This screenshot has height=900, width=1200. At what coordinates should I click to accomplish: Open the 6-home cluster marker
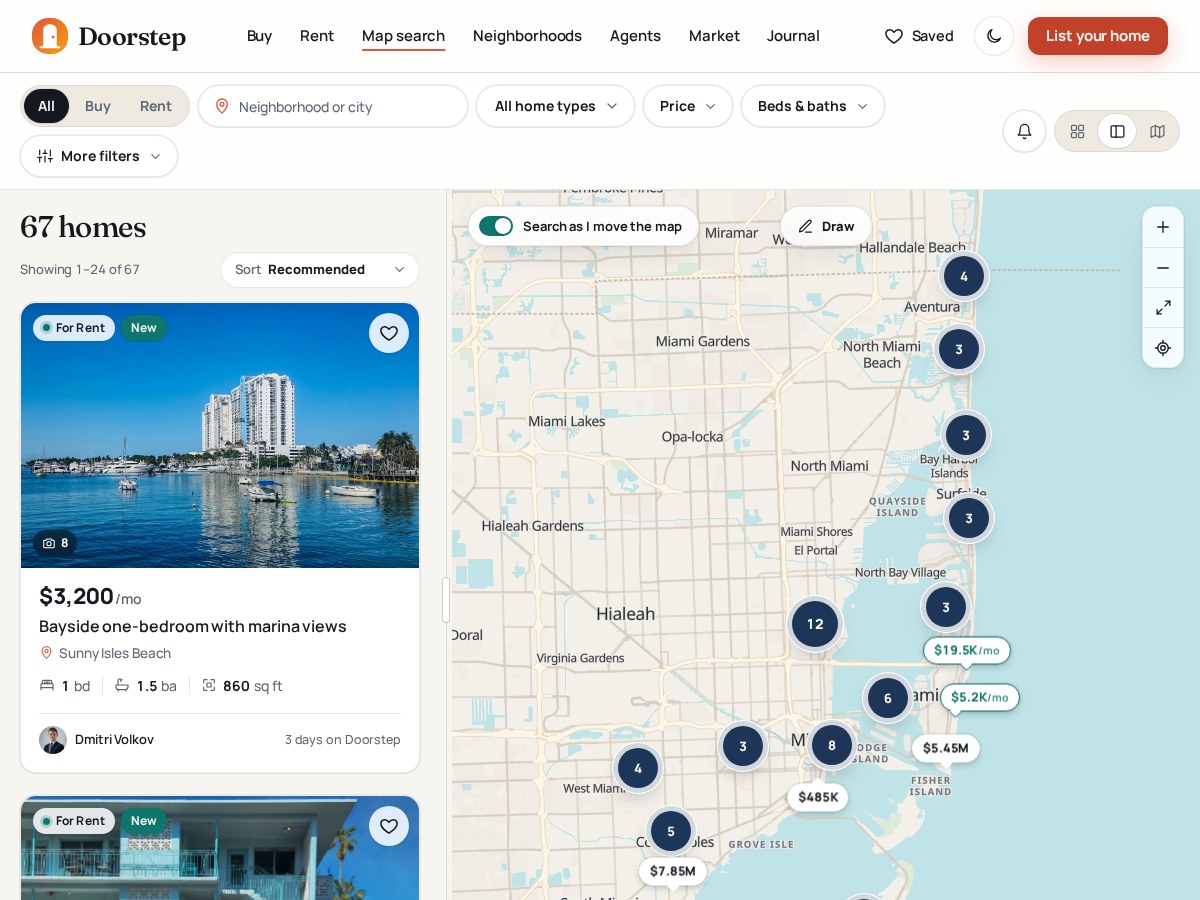pos(887,698)
